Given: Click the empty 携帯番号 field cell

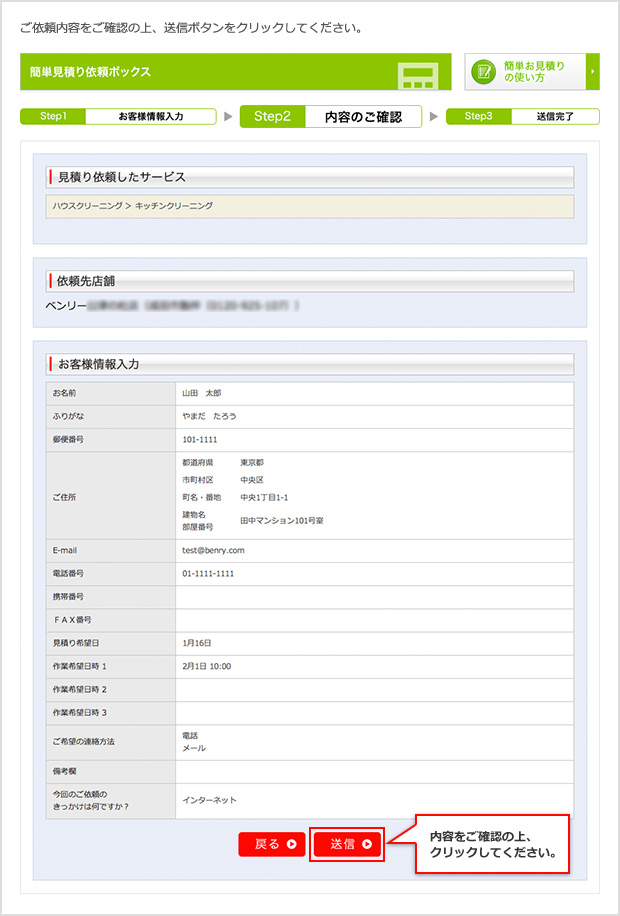Looking at the screenshot, I should [374, 597].
